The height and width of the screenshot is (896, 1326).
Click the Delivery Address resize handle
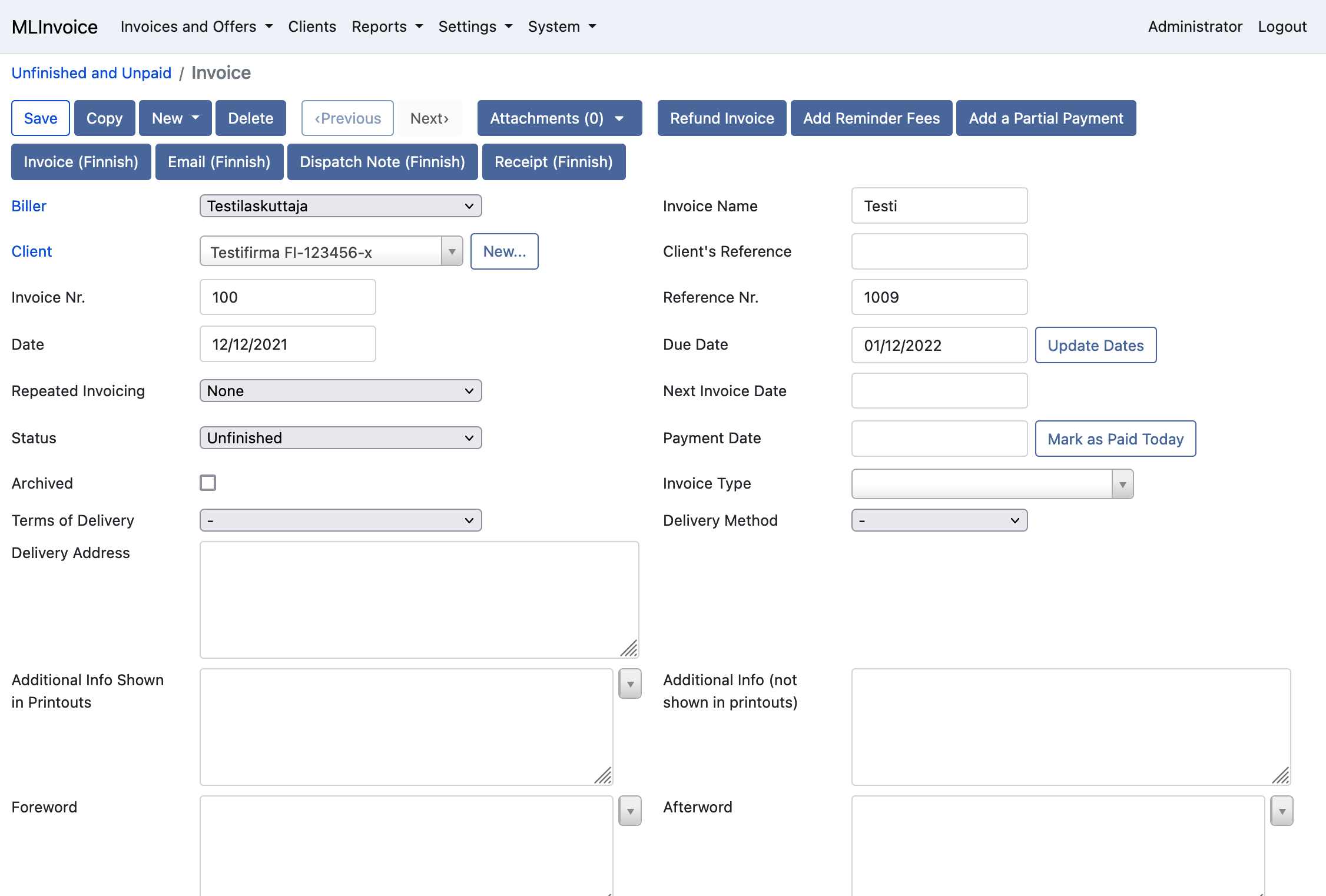629,648
